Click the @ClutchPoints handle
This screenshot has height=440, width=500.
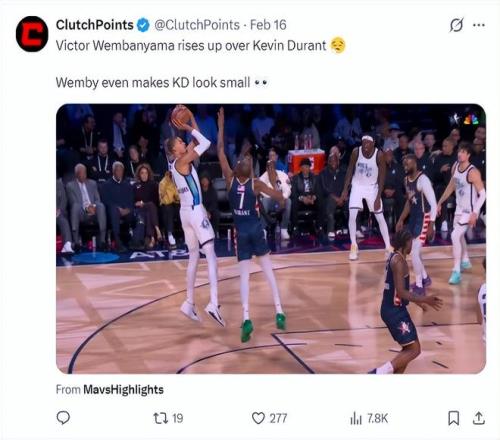pos(197,25)
